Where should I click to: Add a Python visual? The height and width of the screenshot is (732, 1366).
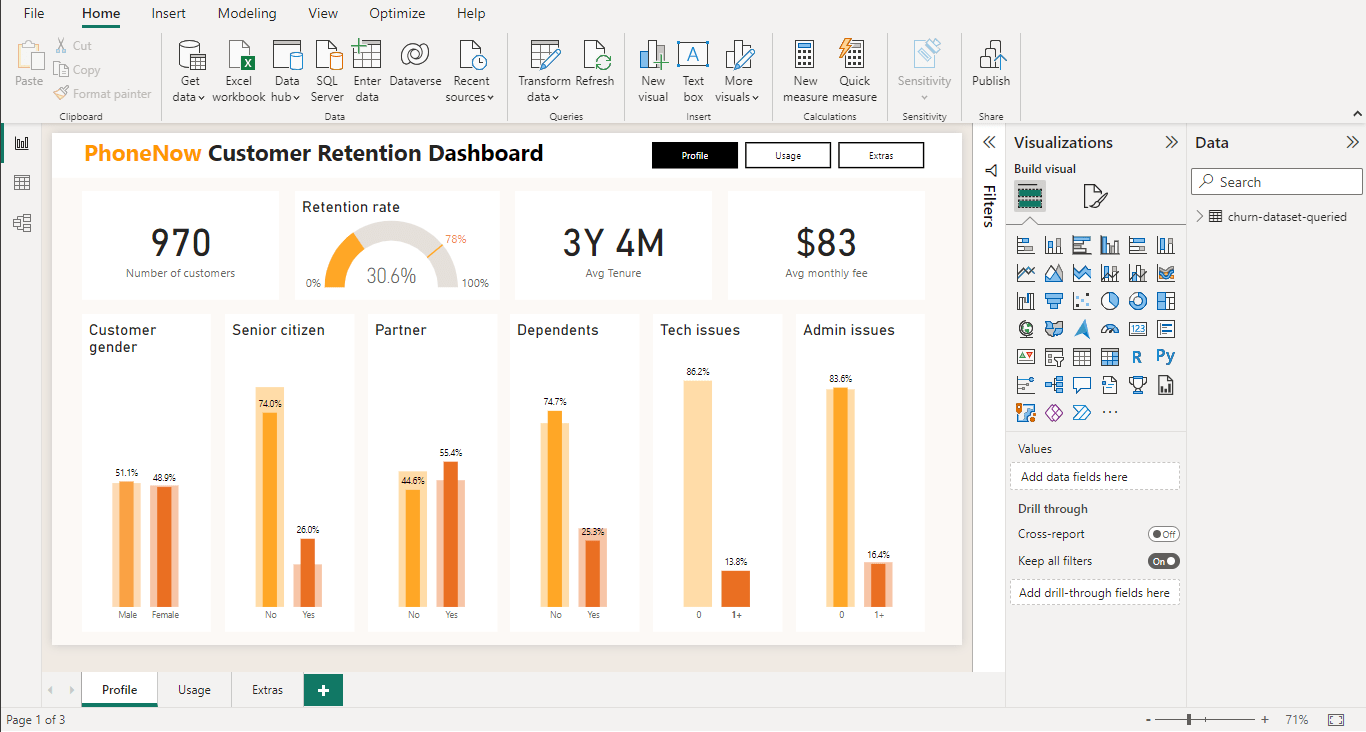pos(1165,357)
